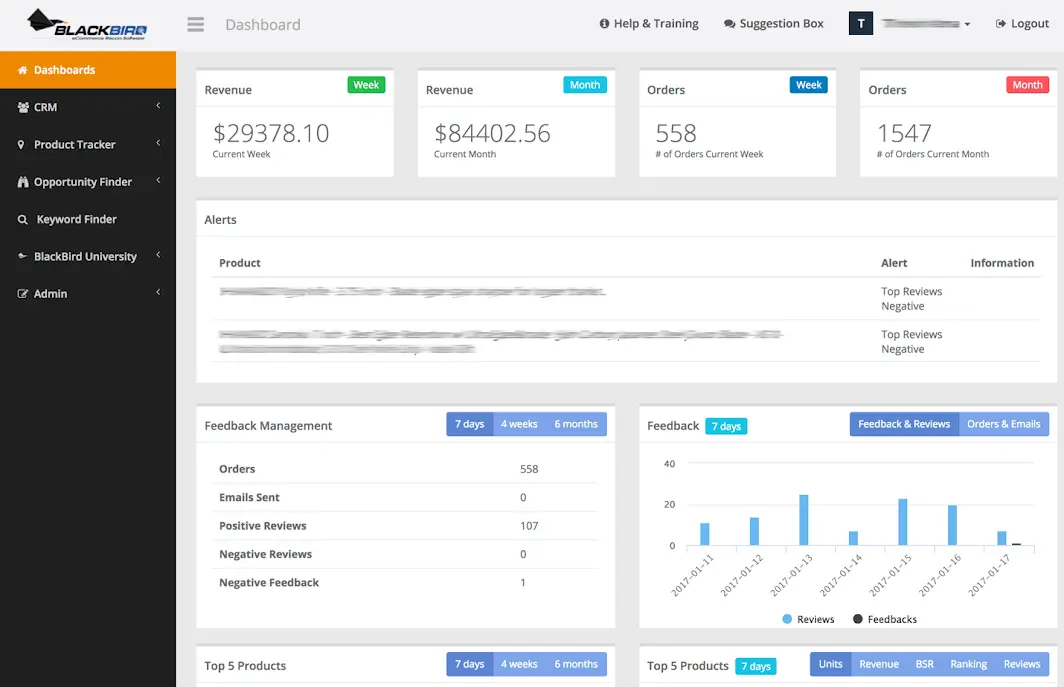Toggle the sidebar with the hamburger icon
This screenshot has width=1064, height=687.
pyautogui.click(x=195, y=24)
